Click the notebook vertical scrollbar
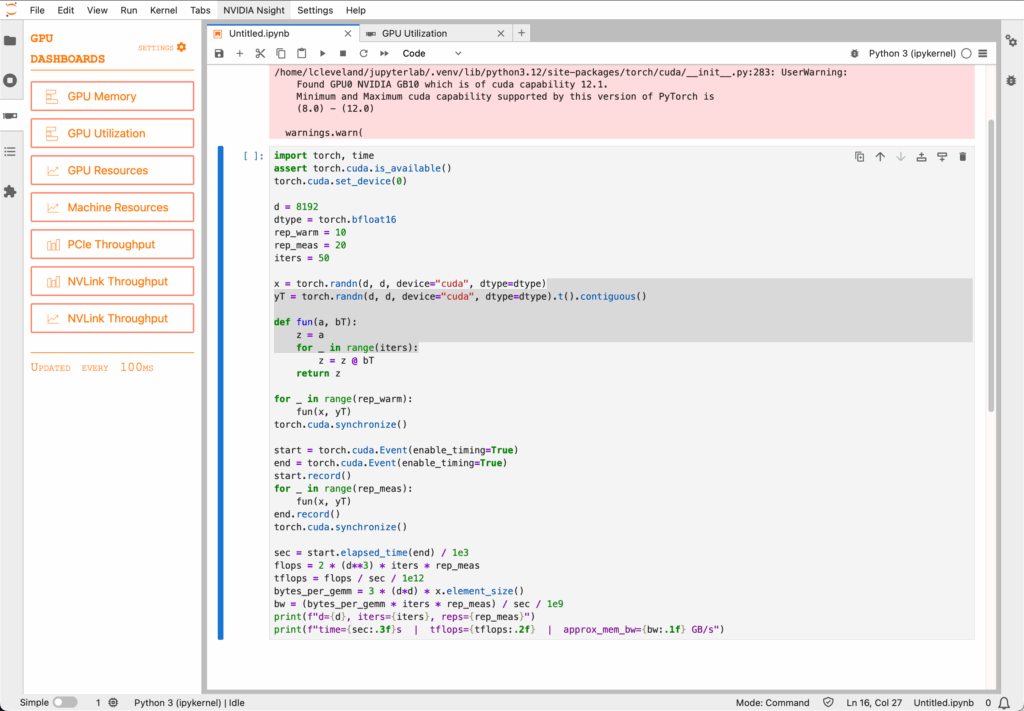1024x711 pixels. [x=991, y=265]
